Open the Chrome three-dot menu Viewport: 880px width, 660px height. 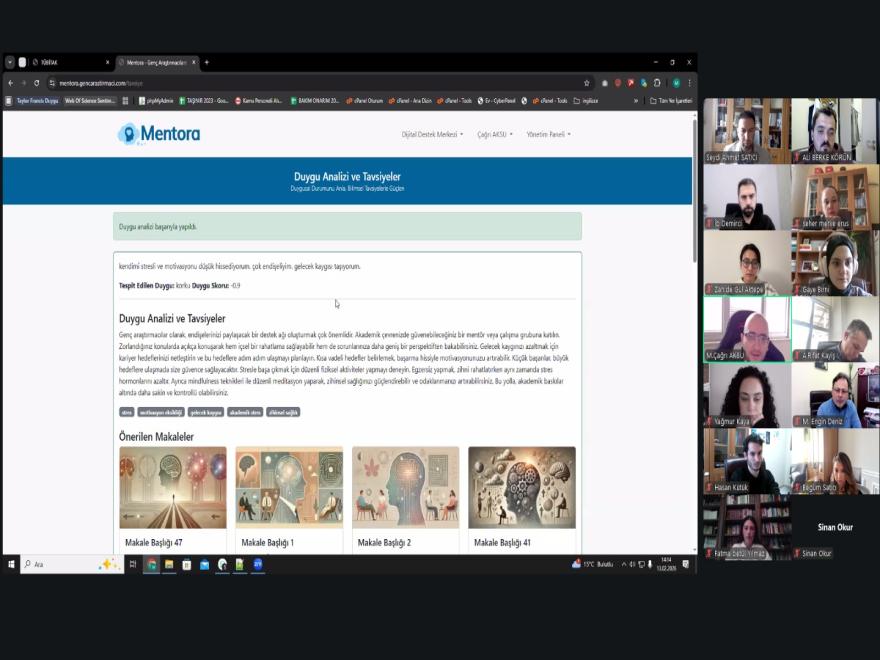[x=689, y=83]
